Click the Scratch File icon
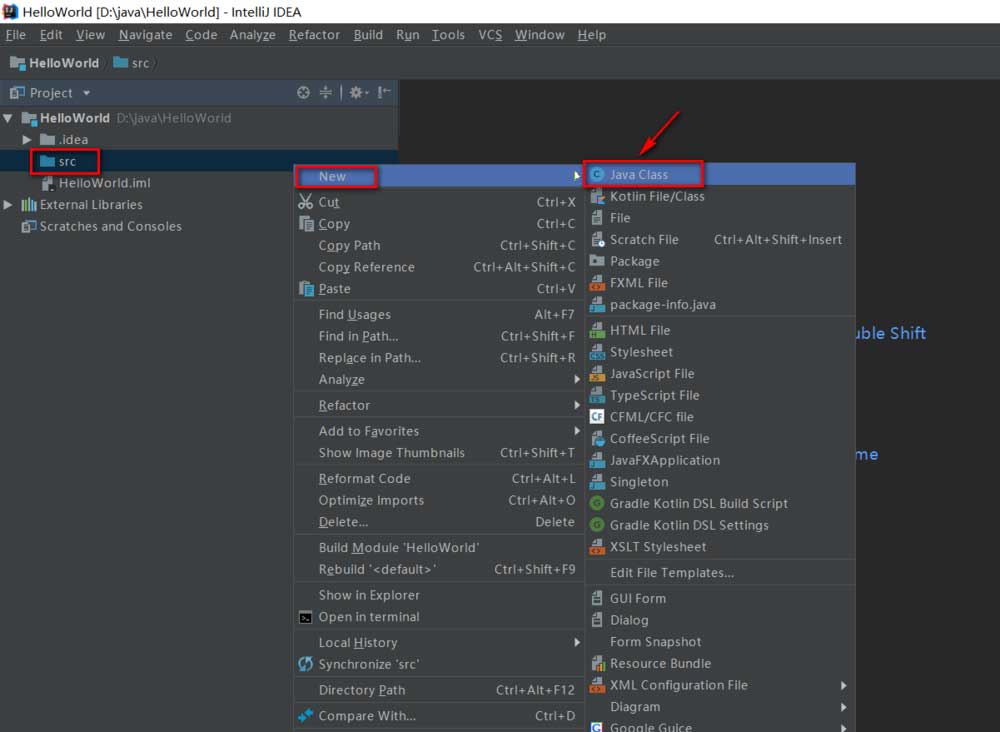Screen dimensions: 1000x732 click(x=597, y=240)
